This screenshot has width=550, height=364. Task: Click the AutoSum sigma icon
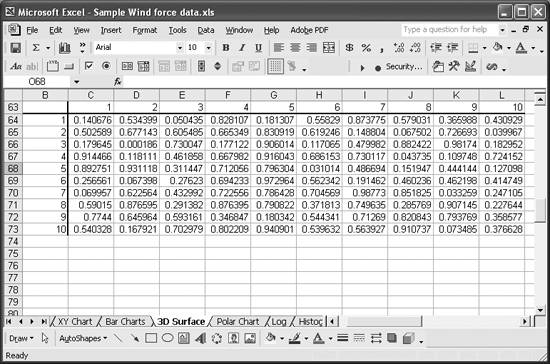pyautogui.click(x=36, y=48)
